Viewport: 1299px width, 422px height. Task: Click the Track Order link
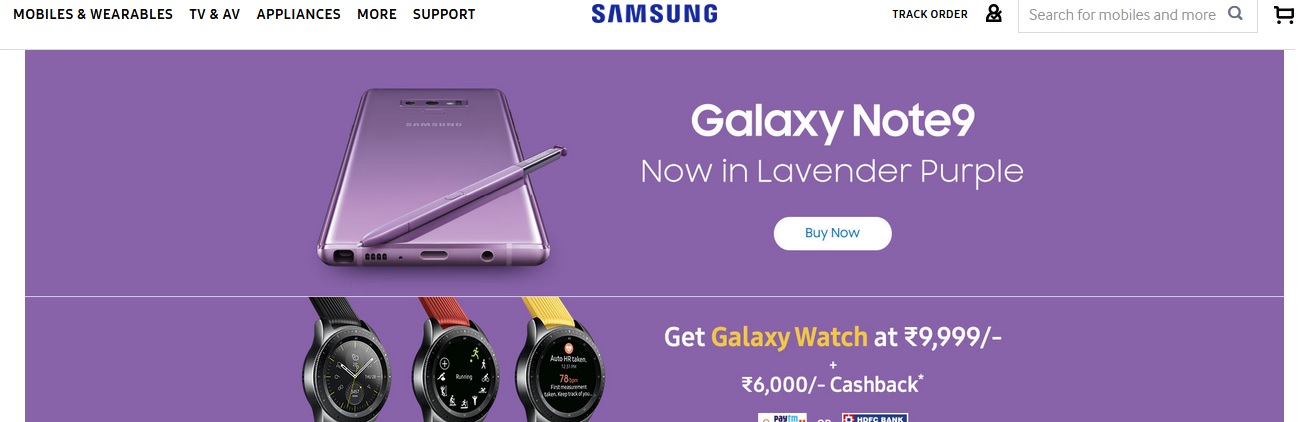coord(930,15)
